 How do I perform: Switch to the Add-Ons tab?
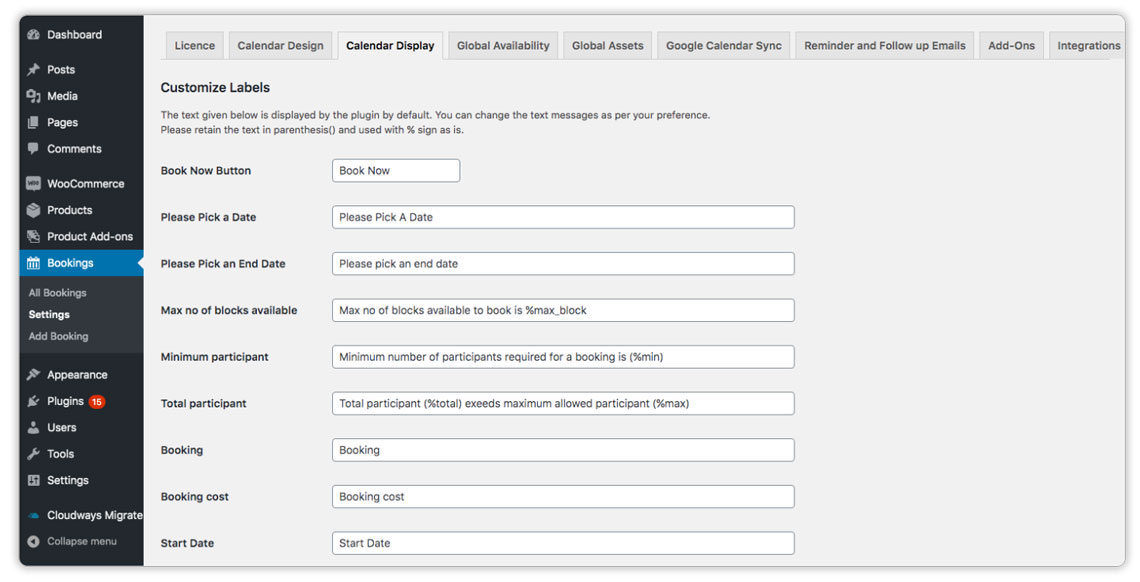tap(1011, 45)
